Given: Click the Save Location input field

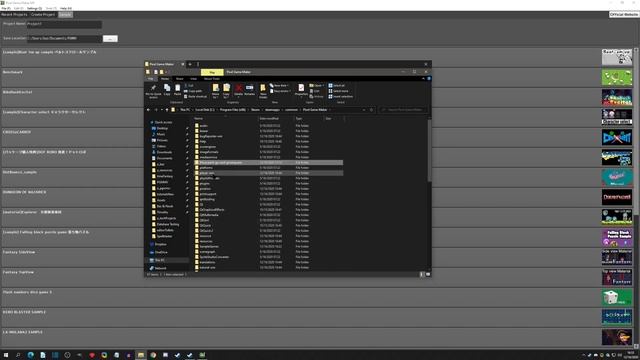Looking at the screenshot, I should pyautogui.click(x=64, y=38).
